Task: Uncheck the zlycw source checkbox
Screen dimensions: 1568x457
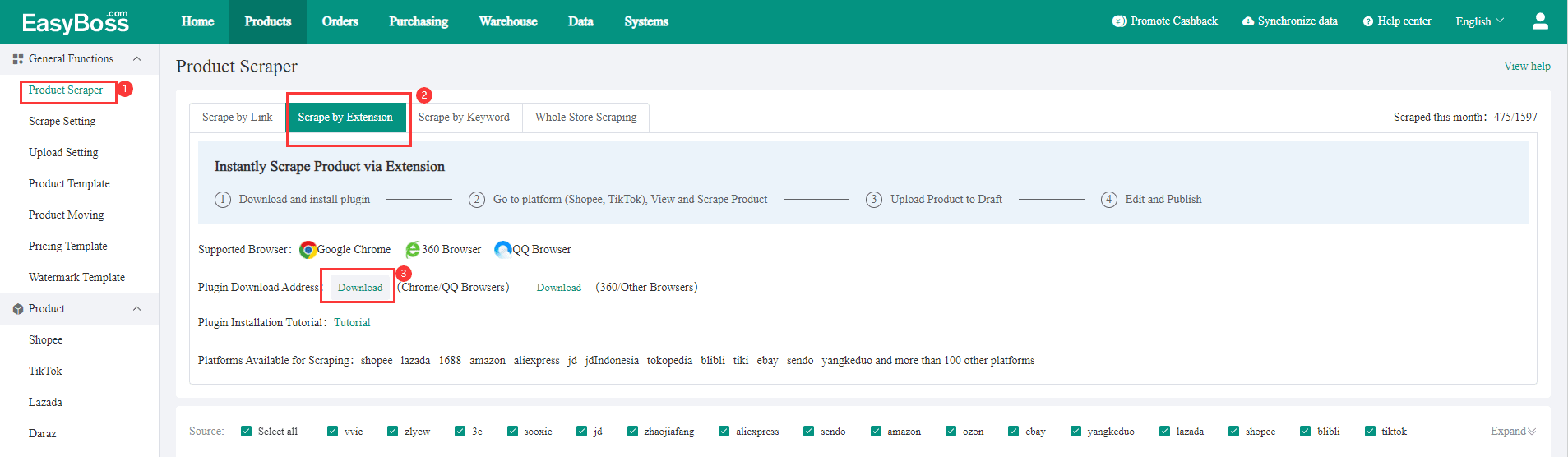Action: click(x=392, y=432)
